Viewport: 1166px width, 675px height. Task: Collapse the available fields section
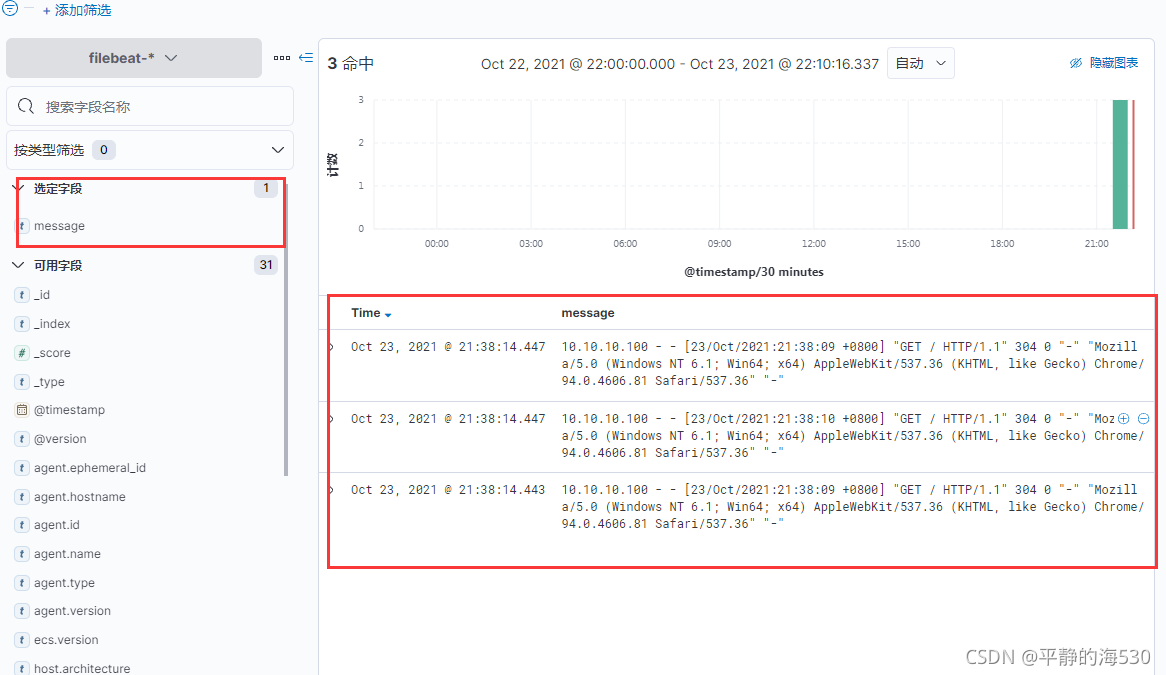(x=19, y=265)
